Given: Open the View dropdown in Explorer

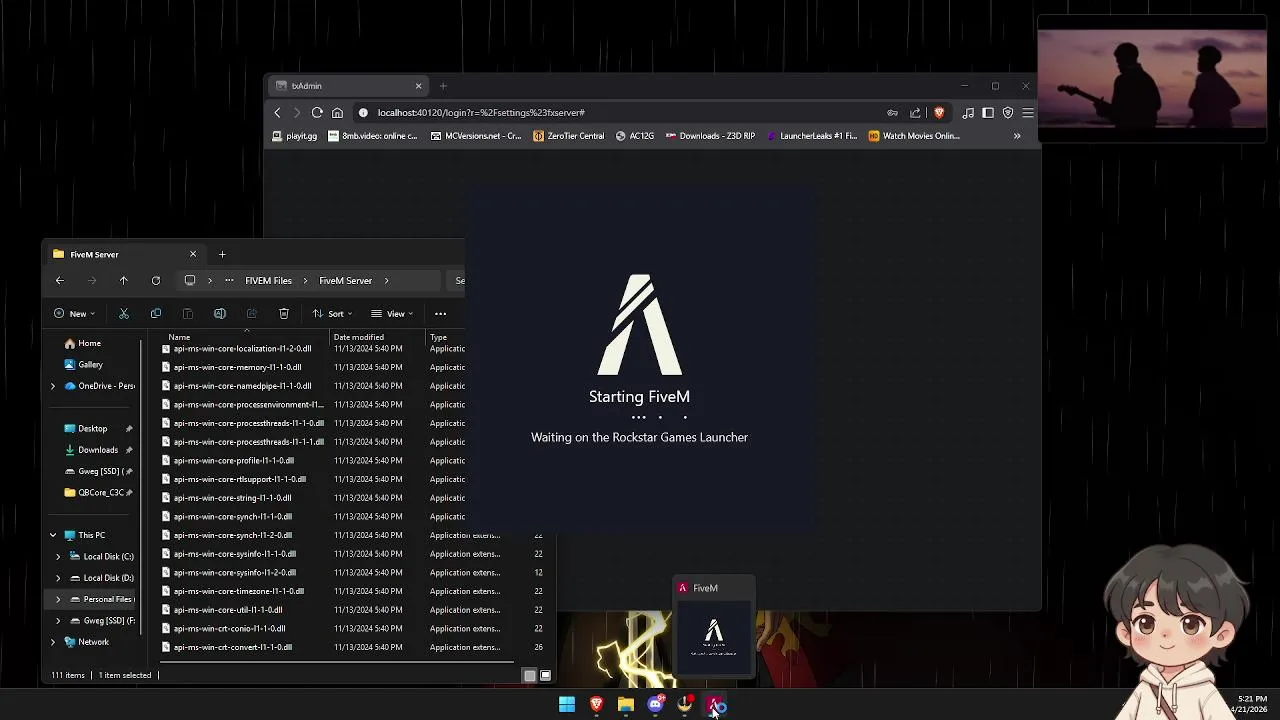Looking at the screenshot, I should point(392,314).
